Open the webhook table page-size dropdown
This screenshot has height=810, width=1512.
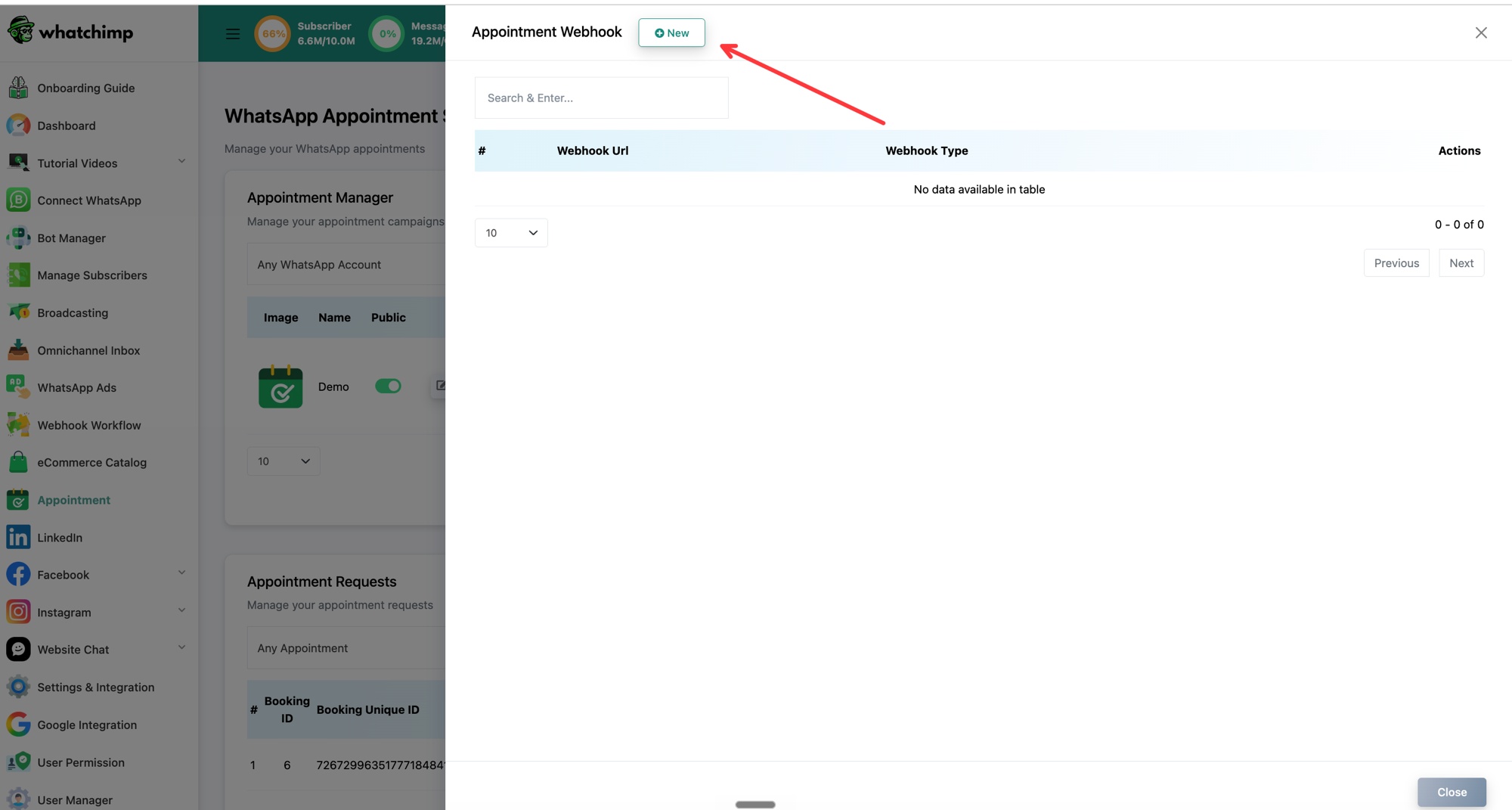[511, 232]
